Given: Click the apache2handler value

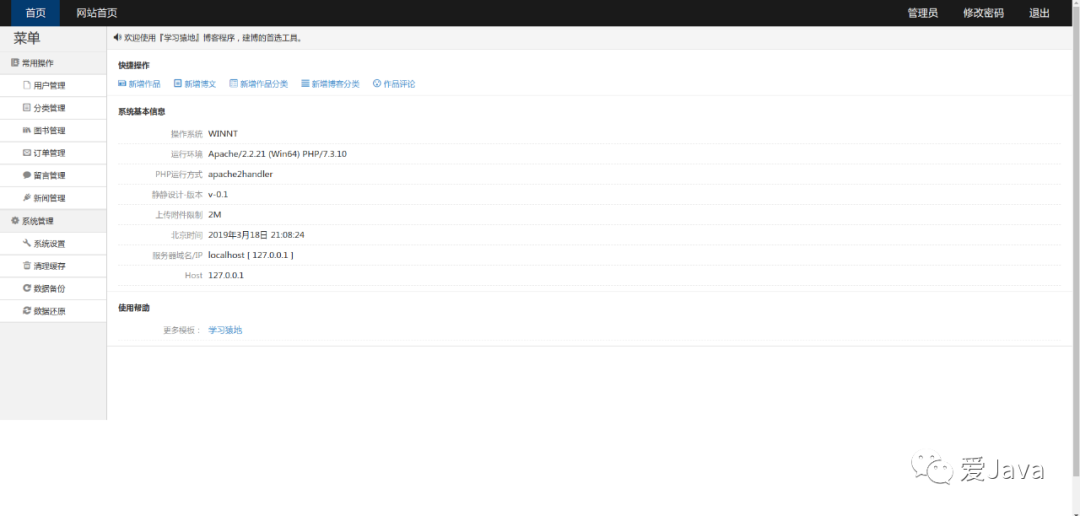Looking at the screenshot, I should [x=240, y=174].
